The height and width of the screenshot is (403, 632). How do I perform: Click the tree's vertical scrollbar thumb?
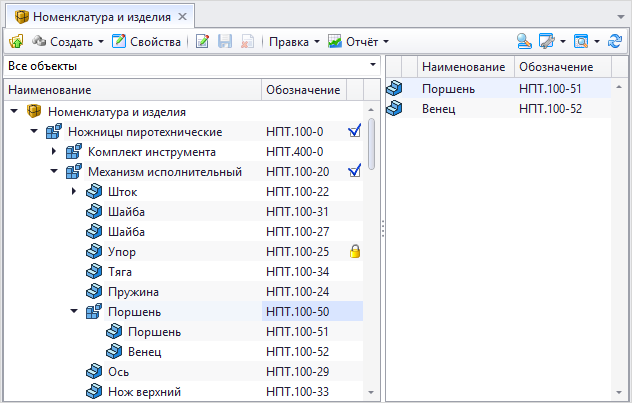pos(371,145)
